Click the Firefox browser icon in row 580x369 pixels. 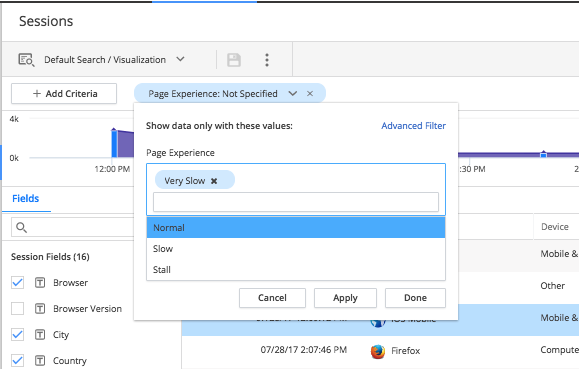click(x=378, y=351)
